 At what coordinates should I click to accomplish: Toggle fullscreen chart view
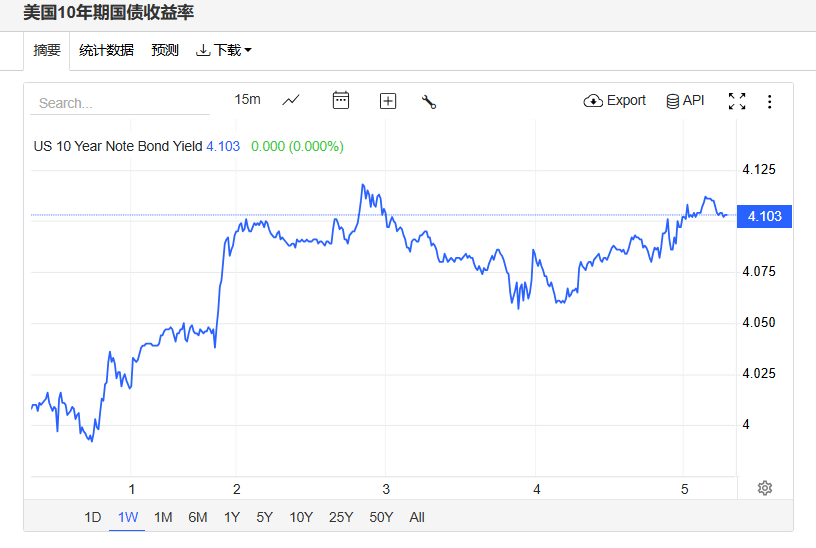(x=737, y=101)
